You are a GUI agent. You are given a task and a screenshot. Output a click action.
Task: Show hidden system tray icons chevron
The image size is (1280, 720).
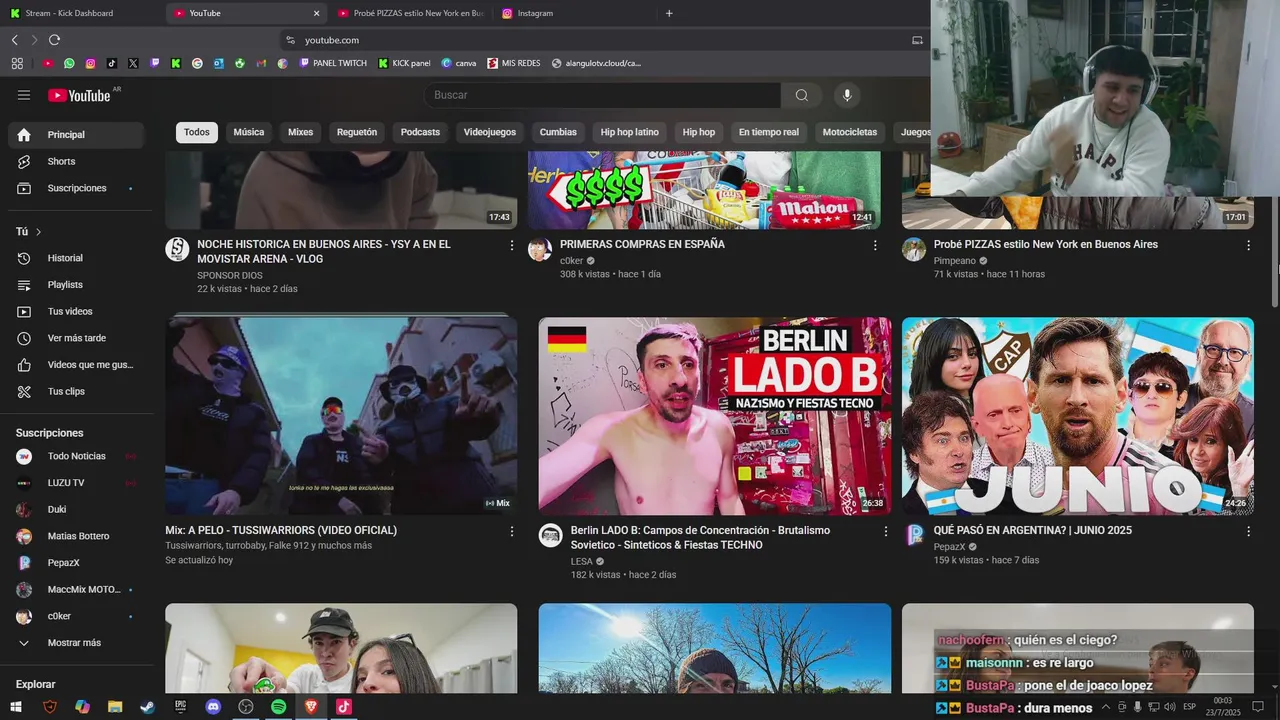pyautogui.click(x=1108, y=707)
